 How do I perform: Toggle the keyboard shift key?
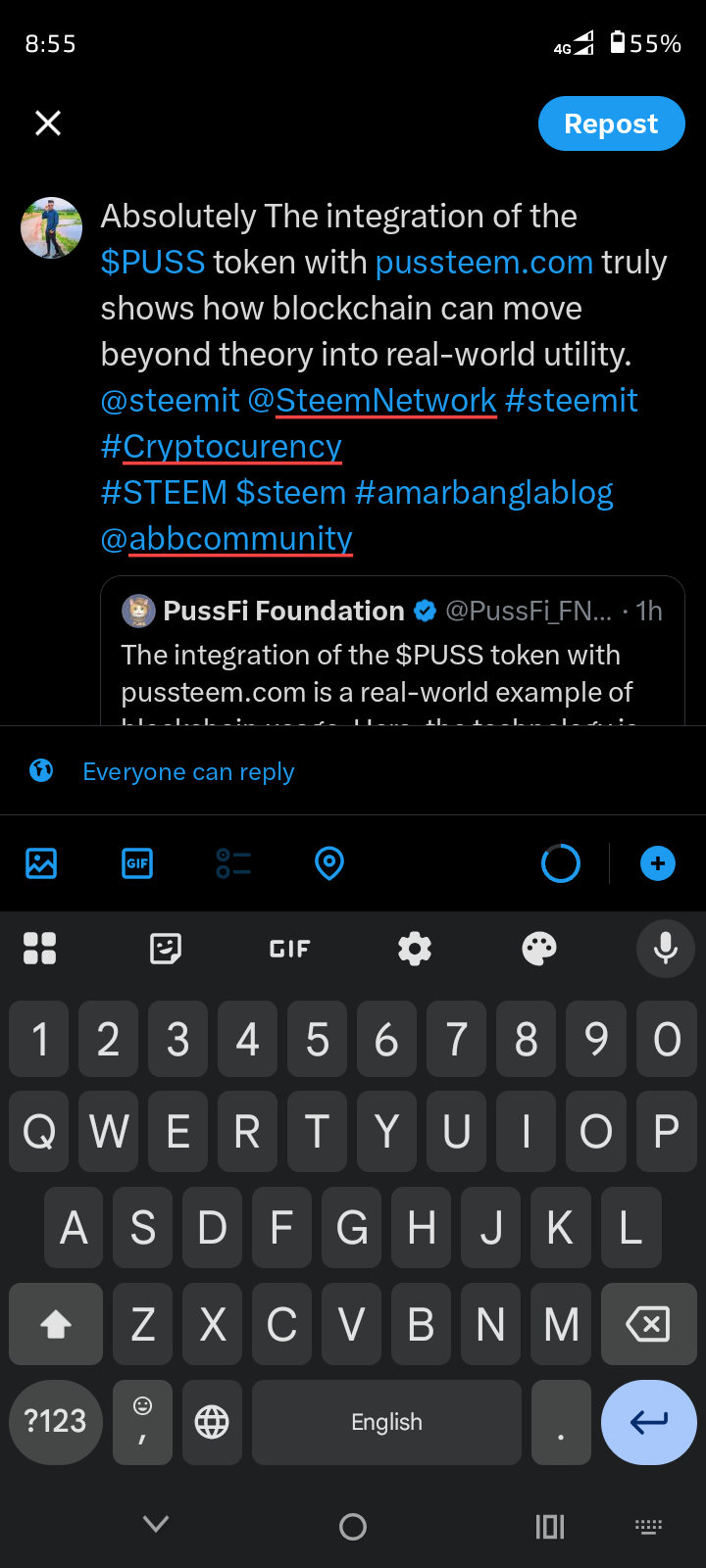(56, 1324)
